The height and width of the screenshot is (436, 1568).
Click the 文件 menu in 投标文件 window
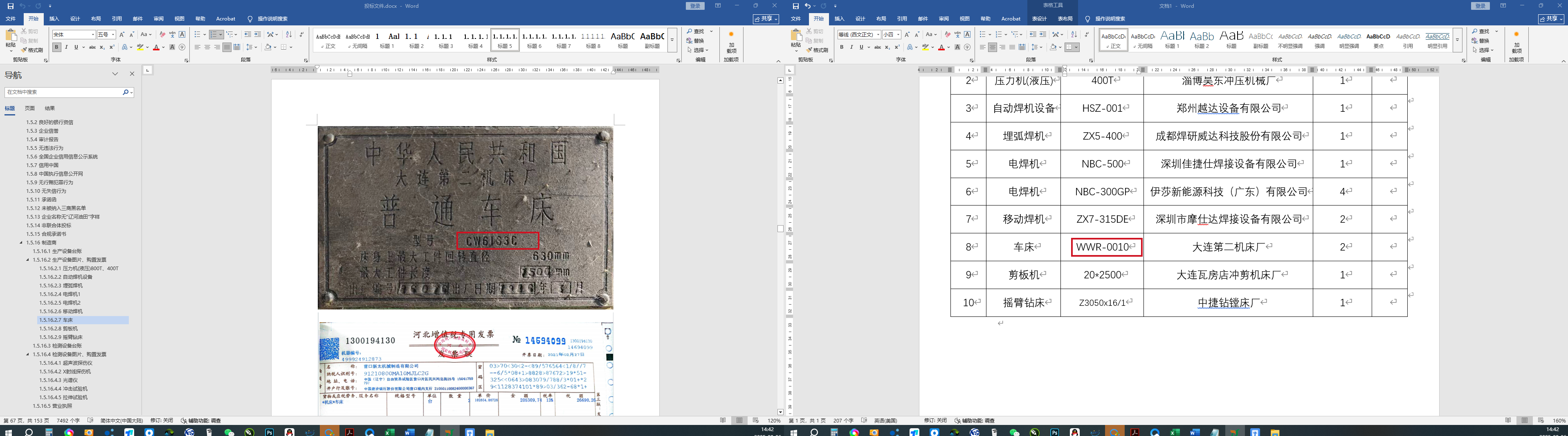click(11, 19)
